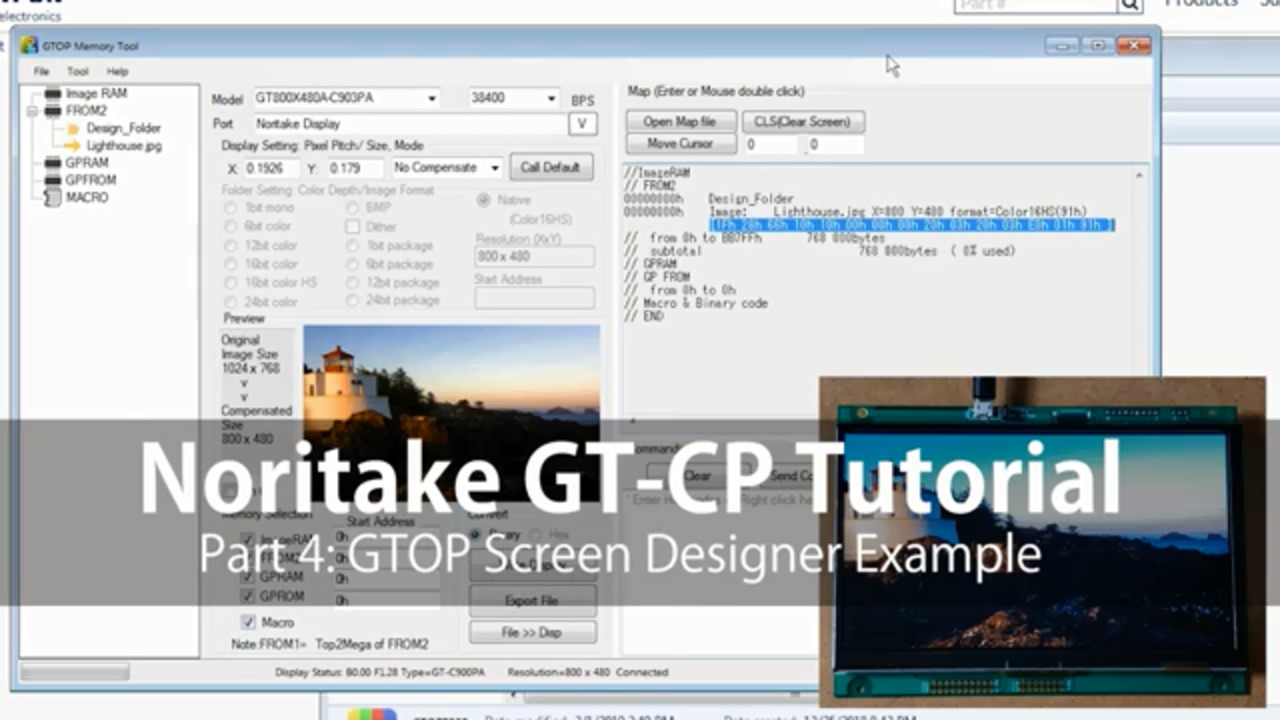The image size is (1280, 720).
Task: Click the '// END' line in map text
Action: coord(644,316)
